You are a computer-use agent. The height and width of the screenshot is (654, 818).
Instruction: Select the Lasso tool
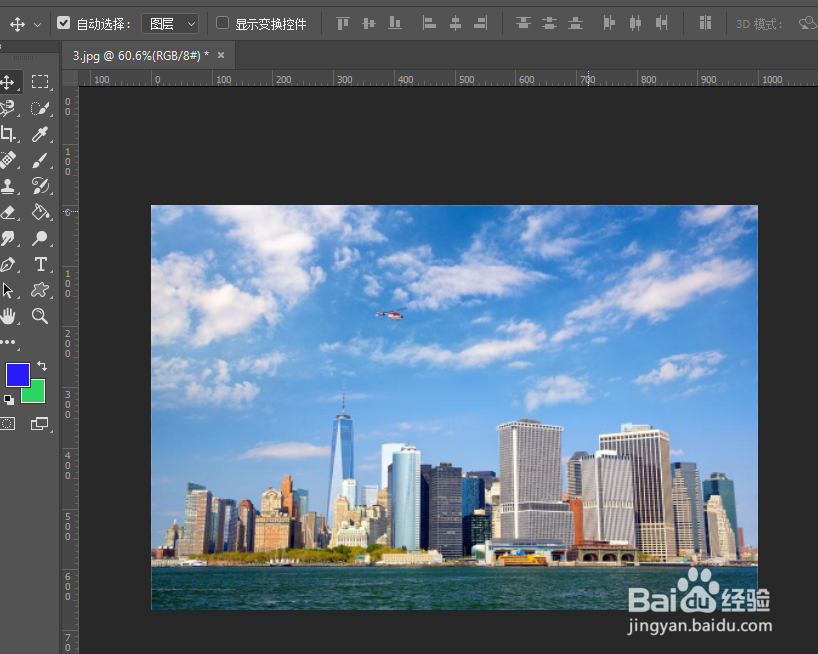[x=7, y=108]
